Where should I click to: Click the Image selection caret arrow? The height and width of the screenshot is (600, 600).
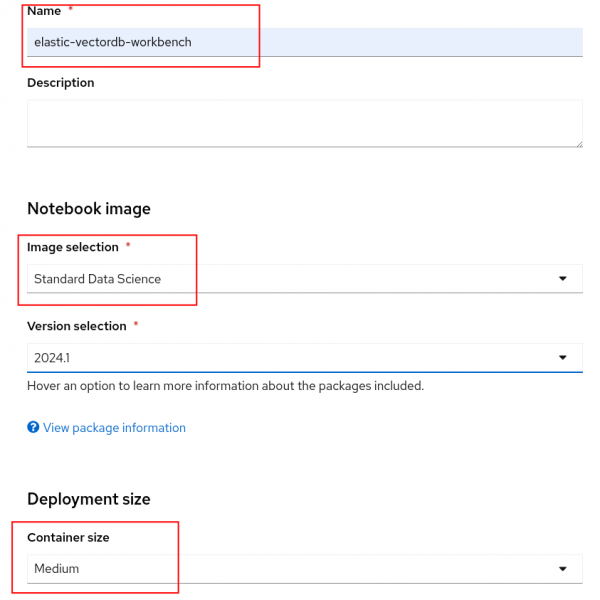pos(563,279)
